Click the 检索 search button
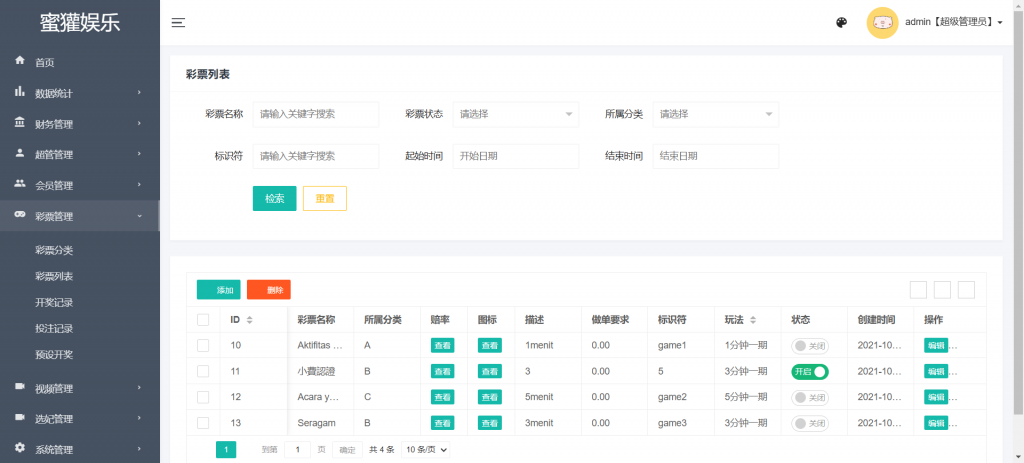Screen dimensions: 1024x463 point(274,199)
